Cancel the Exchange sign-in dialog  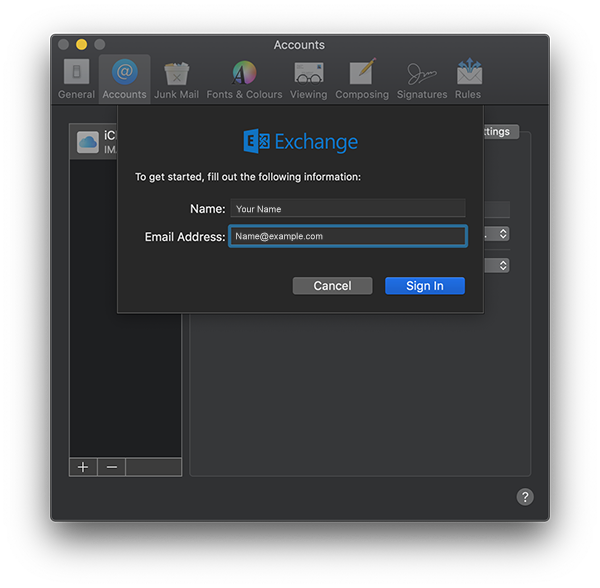click(332, 286)
